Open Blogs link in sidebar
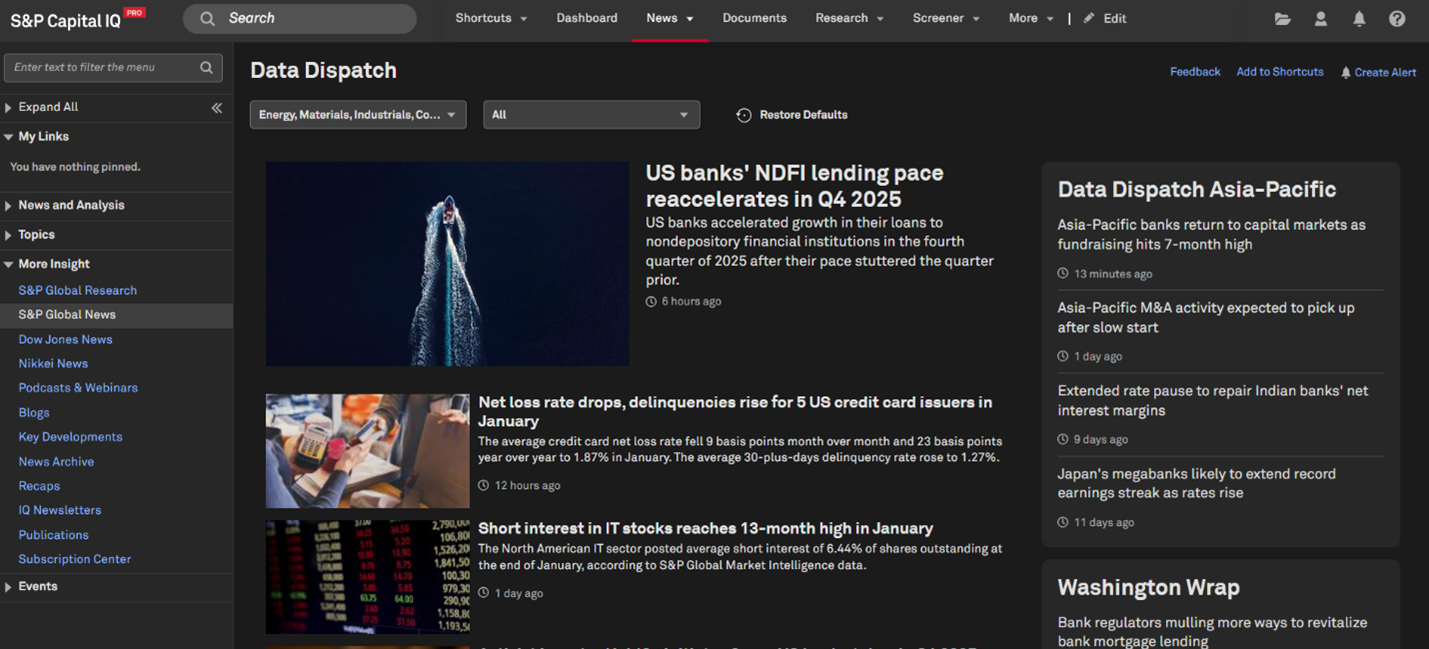The image size is (1429, 649). point(34,413)
